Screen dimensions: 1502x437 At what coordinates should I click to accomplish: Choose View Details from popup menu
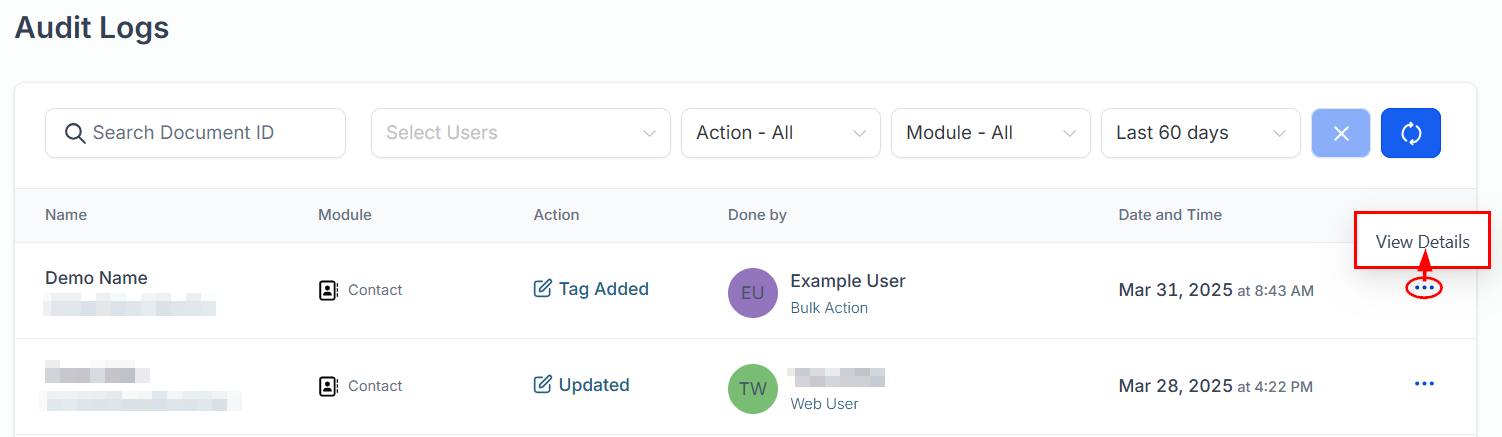1422,242
